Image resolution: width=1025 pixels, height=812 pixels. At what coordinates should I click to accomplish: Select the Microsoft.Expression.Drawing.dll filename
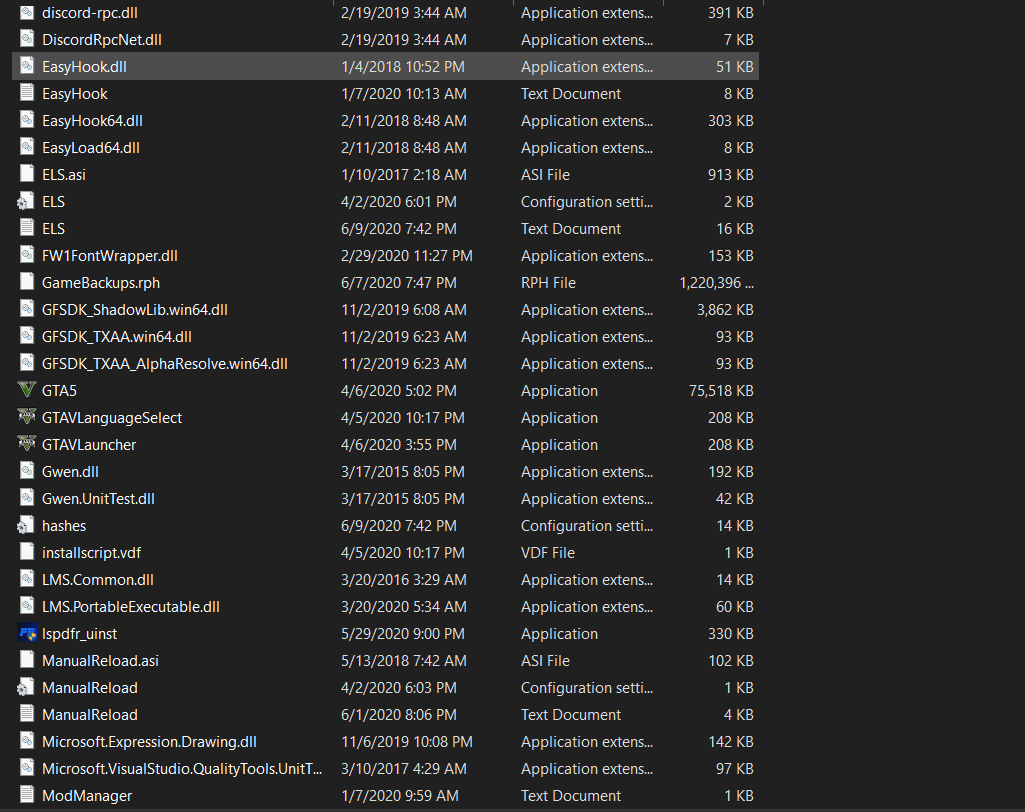coord(149,742)
